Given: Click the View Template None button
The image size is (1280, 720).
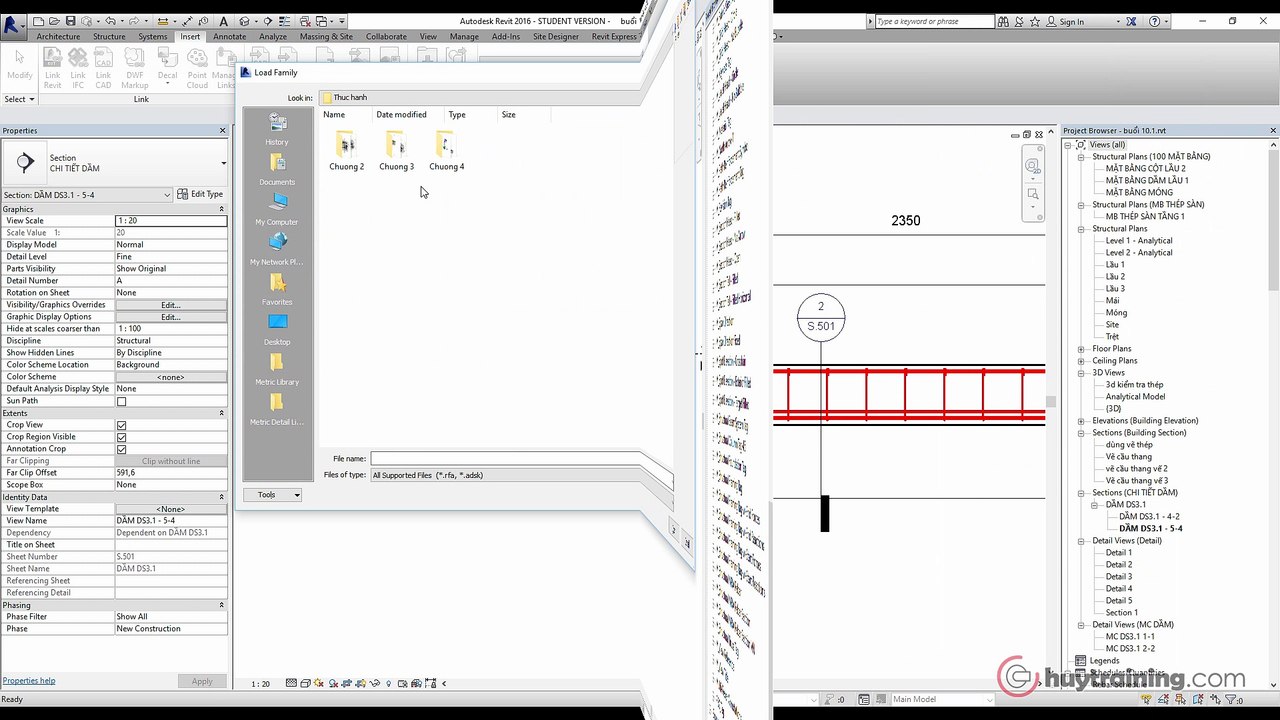Looking at the screenshot, I should click(x=171, y=509).
